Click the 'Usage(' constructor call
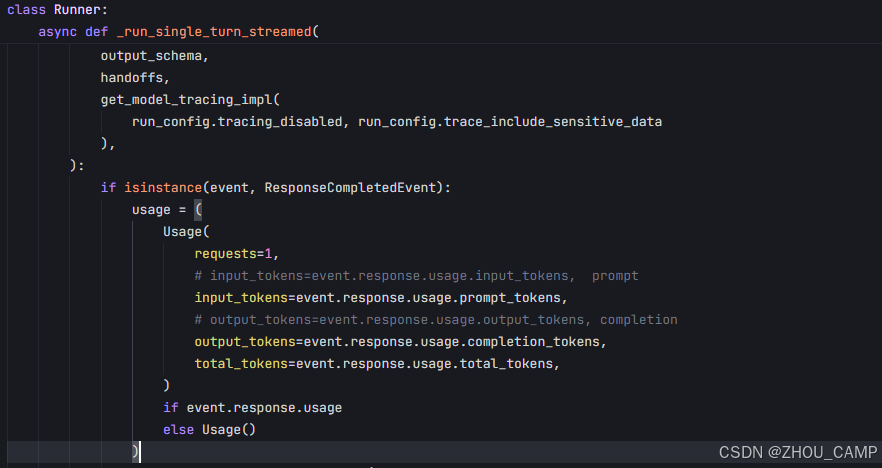 coord(186,232)
